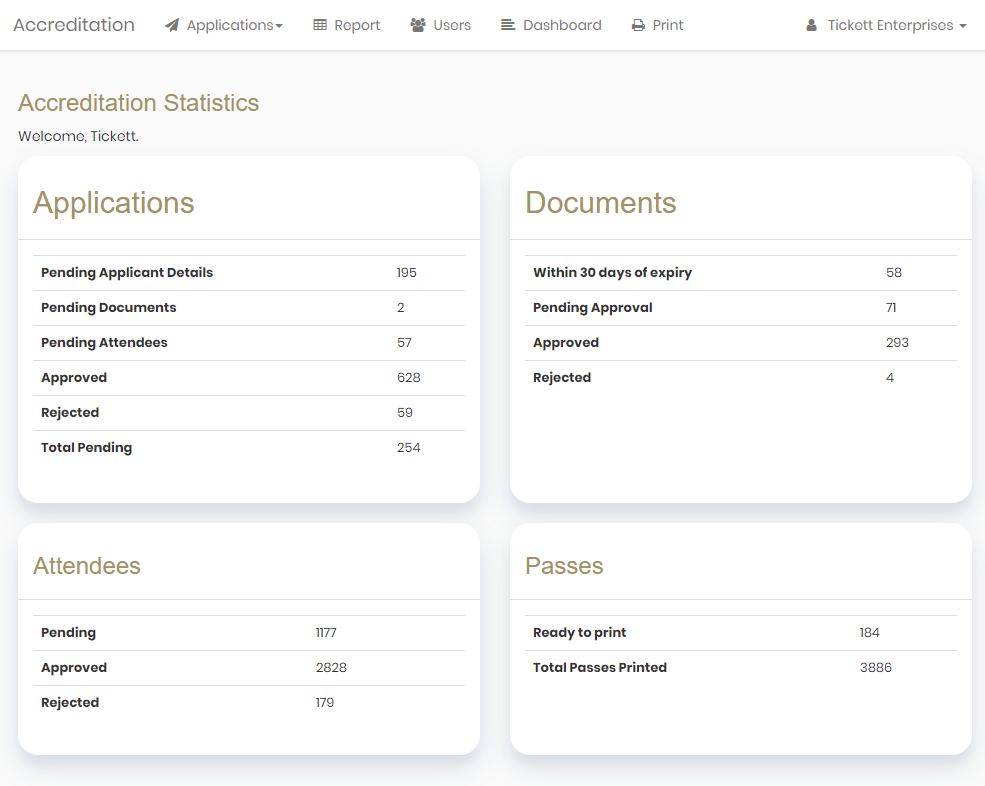Click the Applications Rejected label
The height and width of the screenshot is (786, 985).
[x=70, y=413]
